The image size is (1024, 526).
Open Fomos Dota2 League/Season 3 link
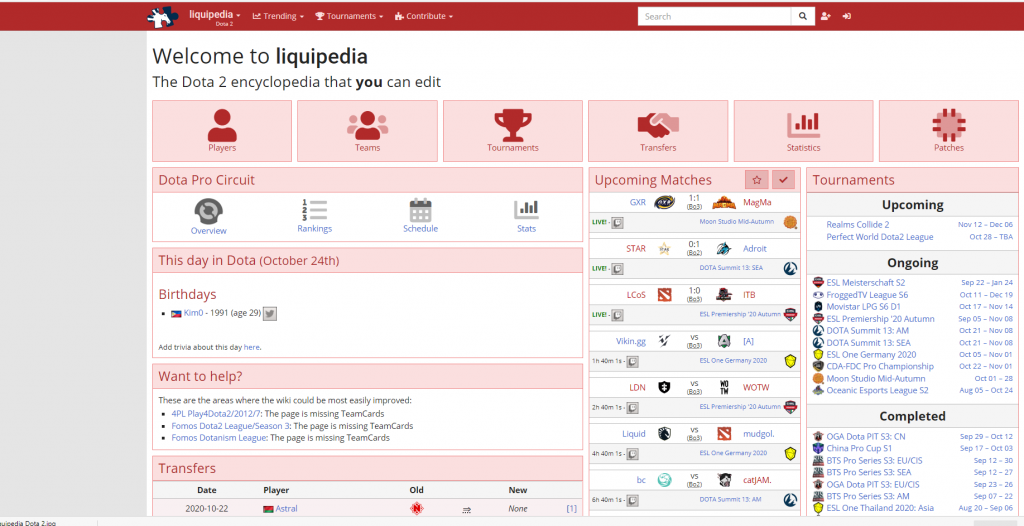[x=231, y=426]
